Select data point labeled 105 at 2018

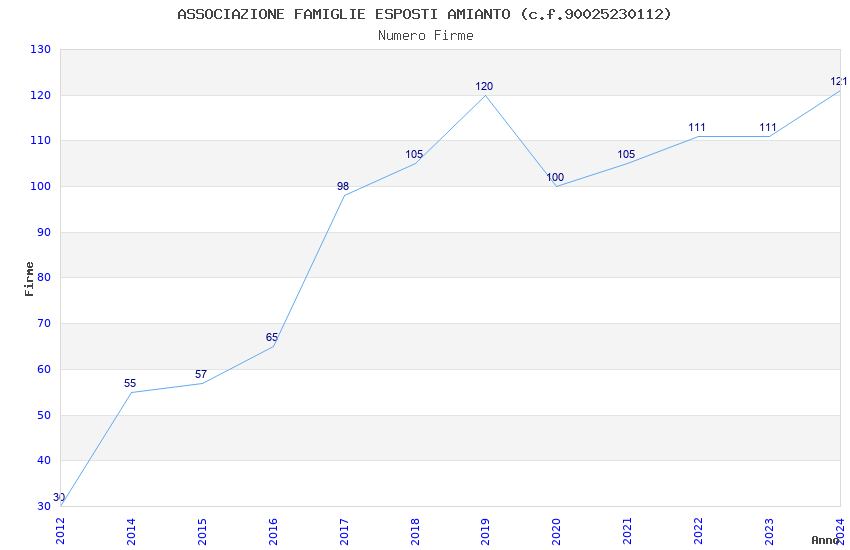point(414,154)
